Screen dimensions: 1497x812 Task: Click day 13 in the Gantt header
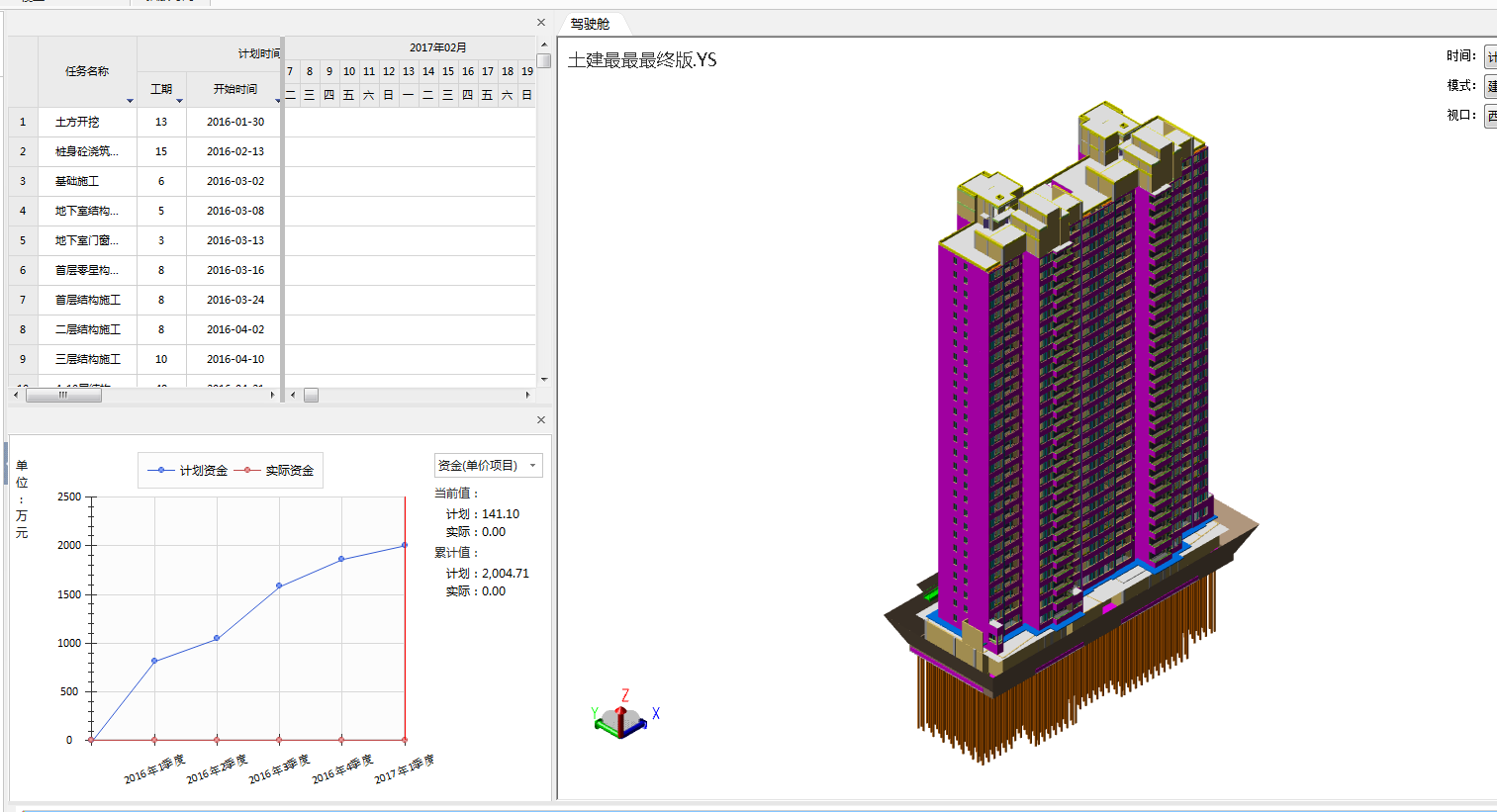[409, 71]
